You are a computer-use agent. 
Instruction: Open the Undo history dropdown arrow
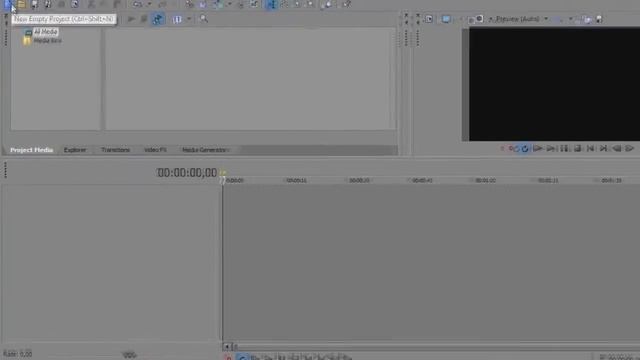tap(149, 4)
